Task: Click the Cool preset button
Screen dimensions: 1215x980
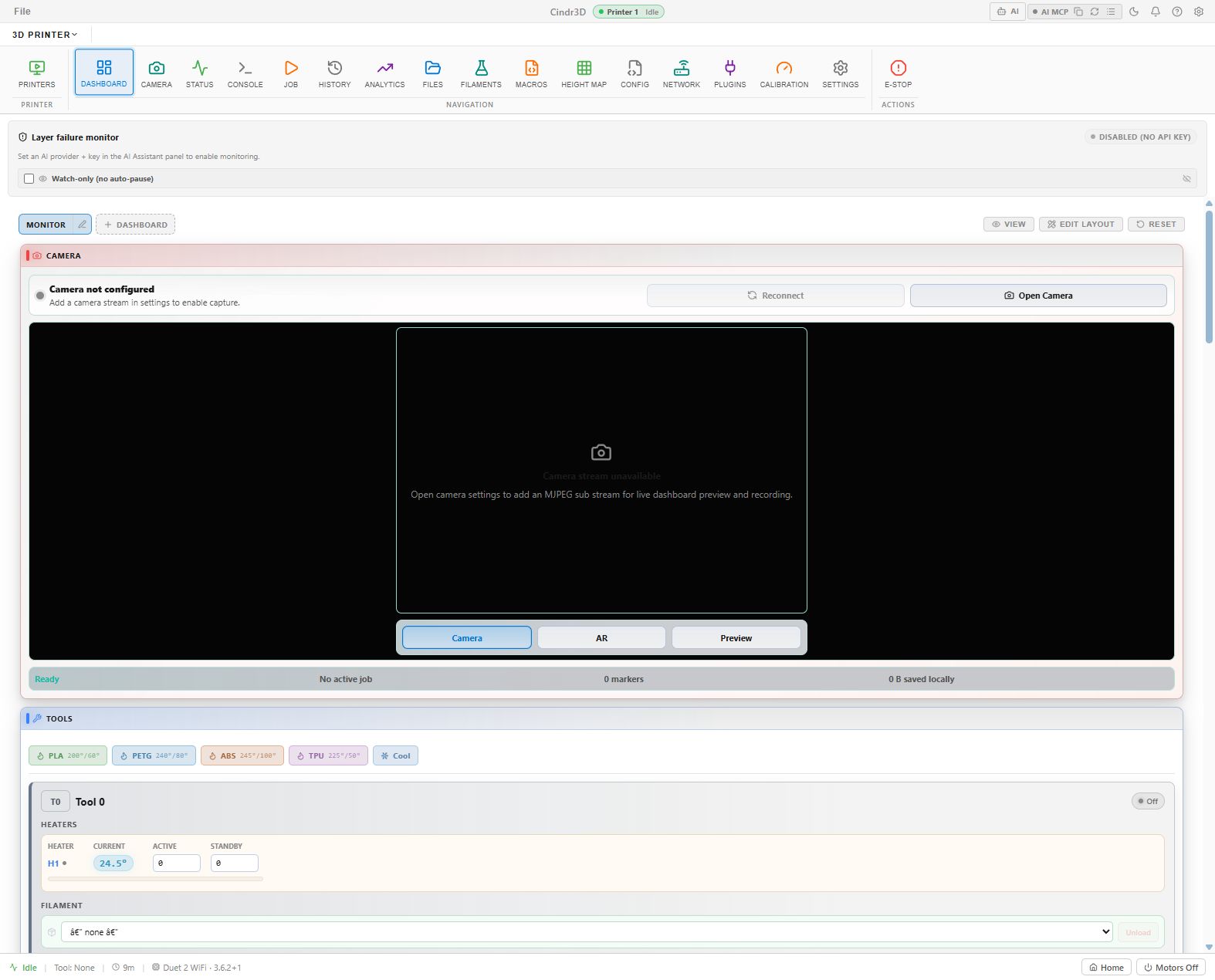Action: click(395, 755)
